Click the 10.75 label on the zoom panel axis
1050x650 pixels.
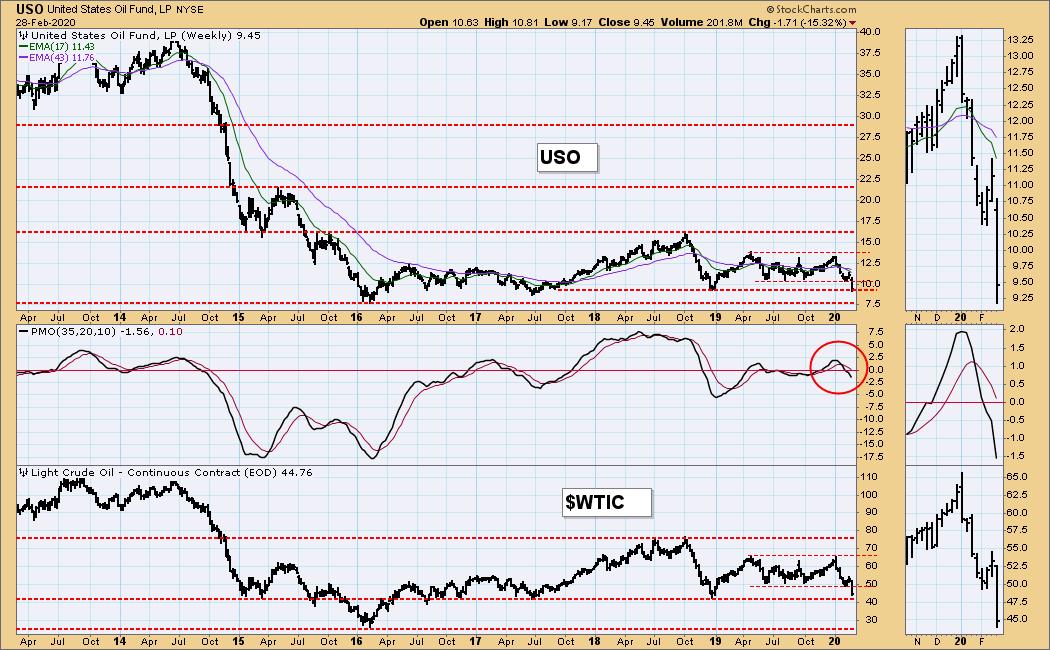(x=1020, y=201)
